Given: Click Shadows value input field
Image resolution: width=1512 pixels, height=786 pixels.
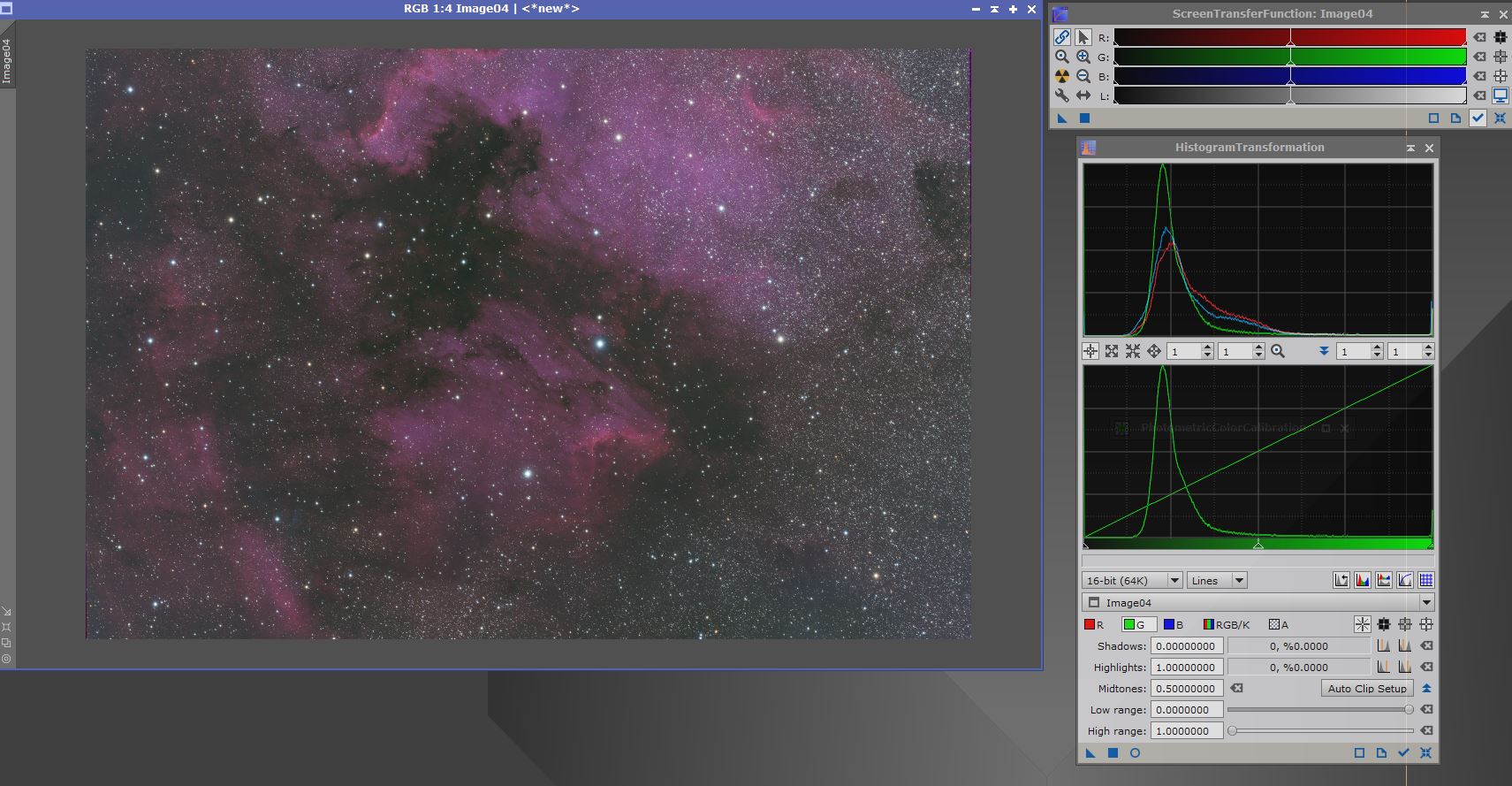Looking at the screenshot, I should pos(1188,645).
